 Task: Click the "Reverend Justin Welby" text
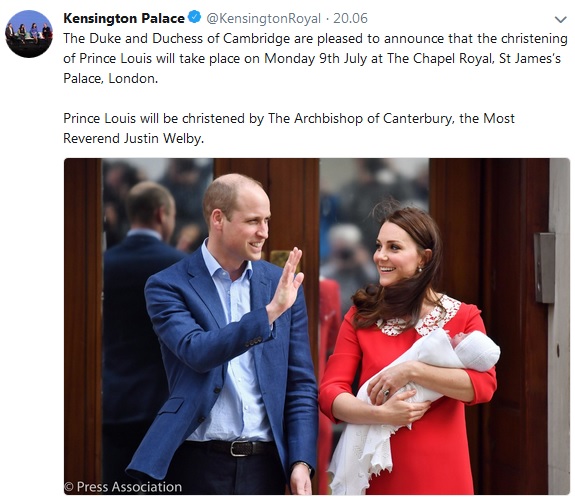tap(133, 138)
